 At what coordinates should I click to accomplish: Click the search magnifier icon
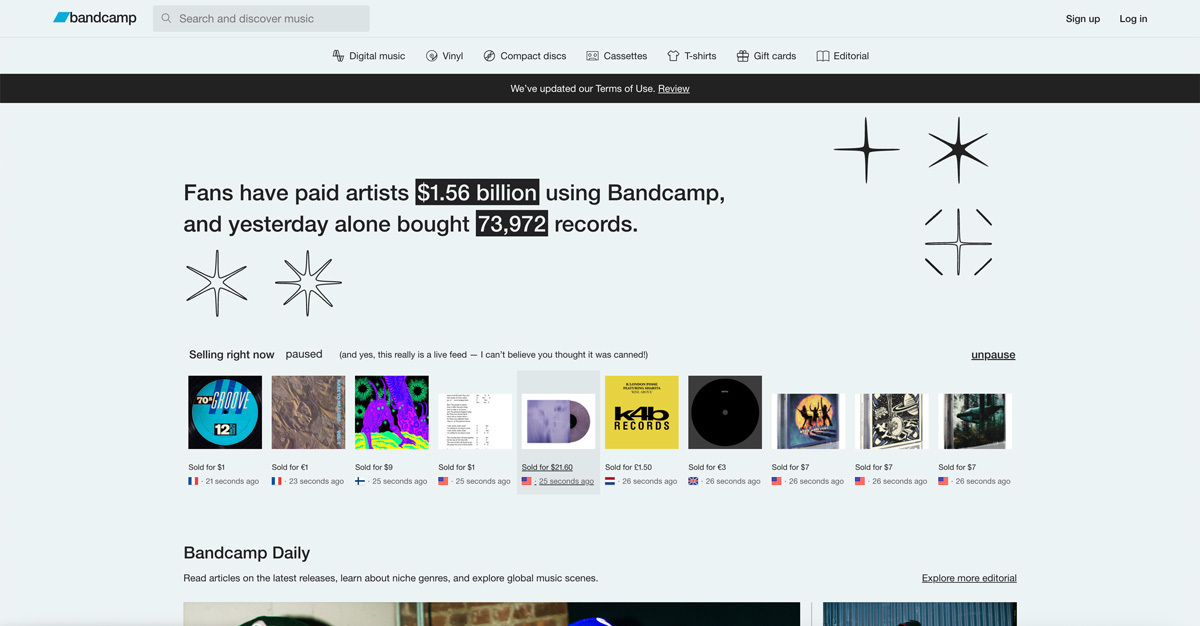pyautogui.click(x=167, y=18)
